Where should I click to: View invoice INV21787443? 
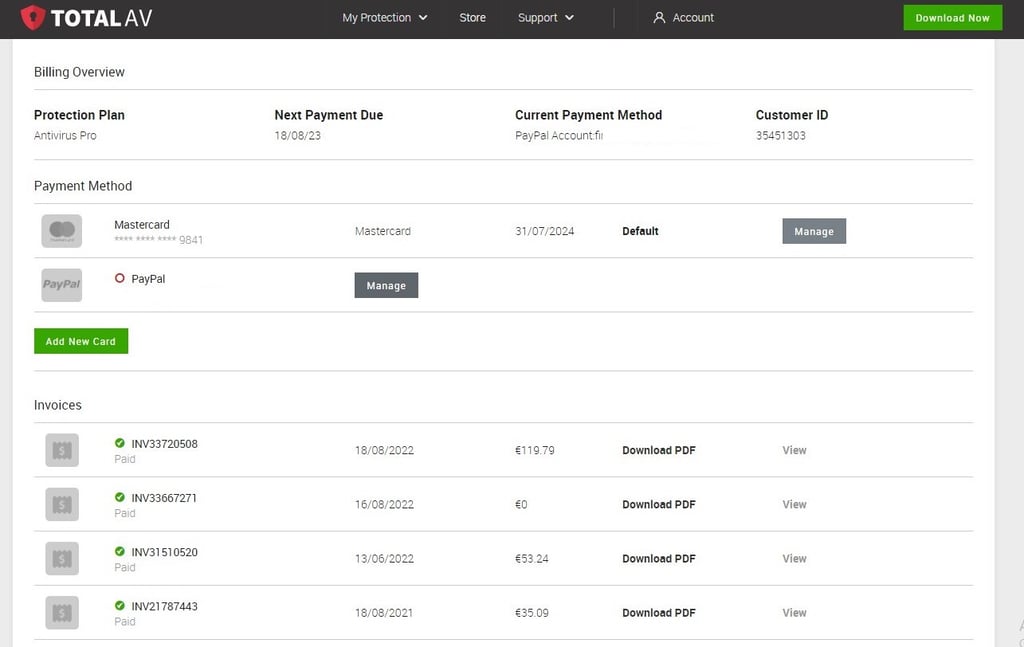pyautogui.click(x=794, y=613)
